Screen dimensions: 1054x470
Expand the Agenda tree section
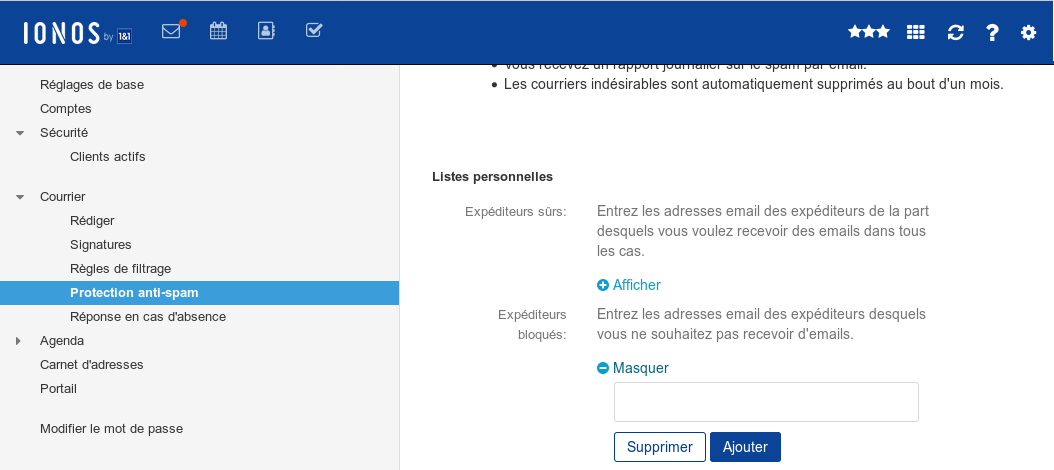tap(19, 341)
